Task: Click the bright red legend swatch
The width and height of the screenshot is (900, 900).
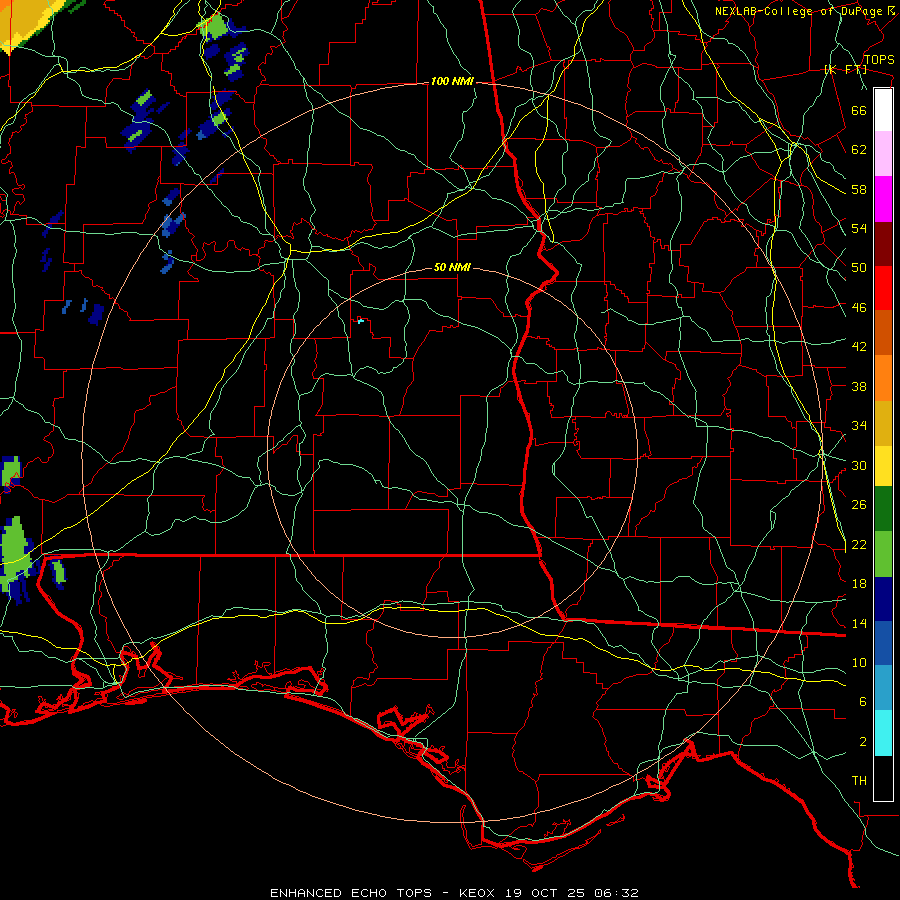Action: coord(883,288)
